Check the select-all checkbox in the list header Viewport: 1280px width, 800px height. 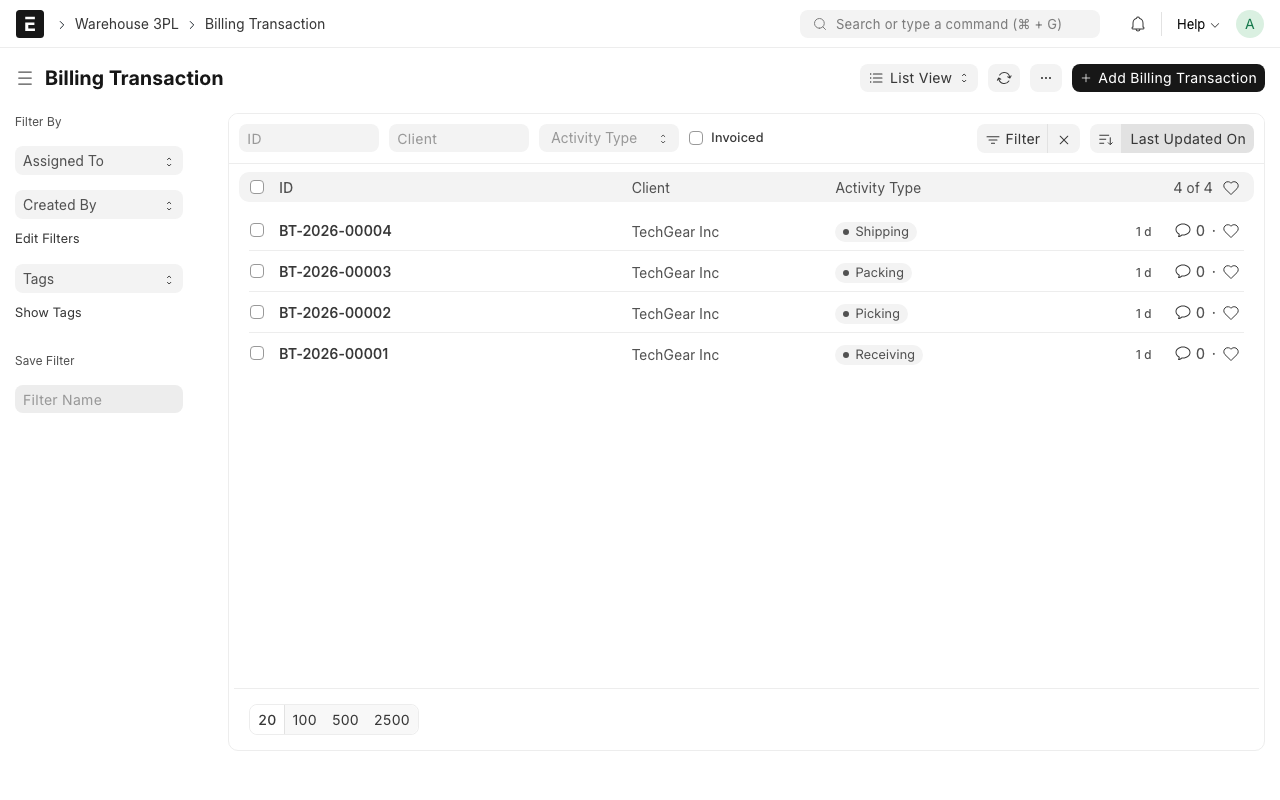(257, 187)
